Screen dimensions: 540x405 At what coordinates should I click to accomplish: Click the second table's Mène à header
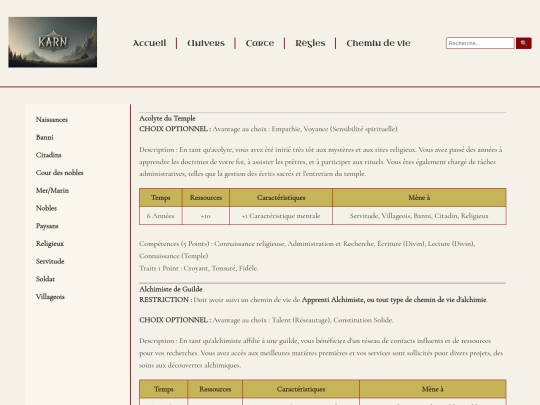[x=433, y=389]
